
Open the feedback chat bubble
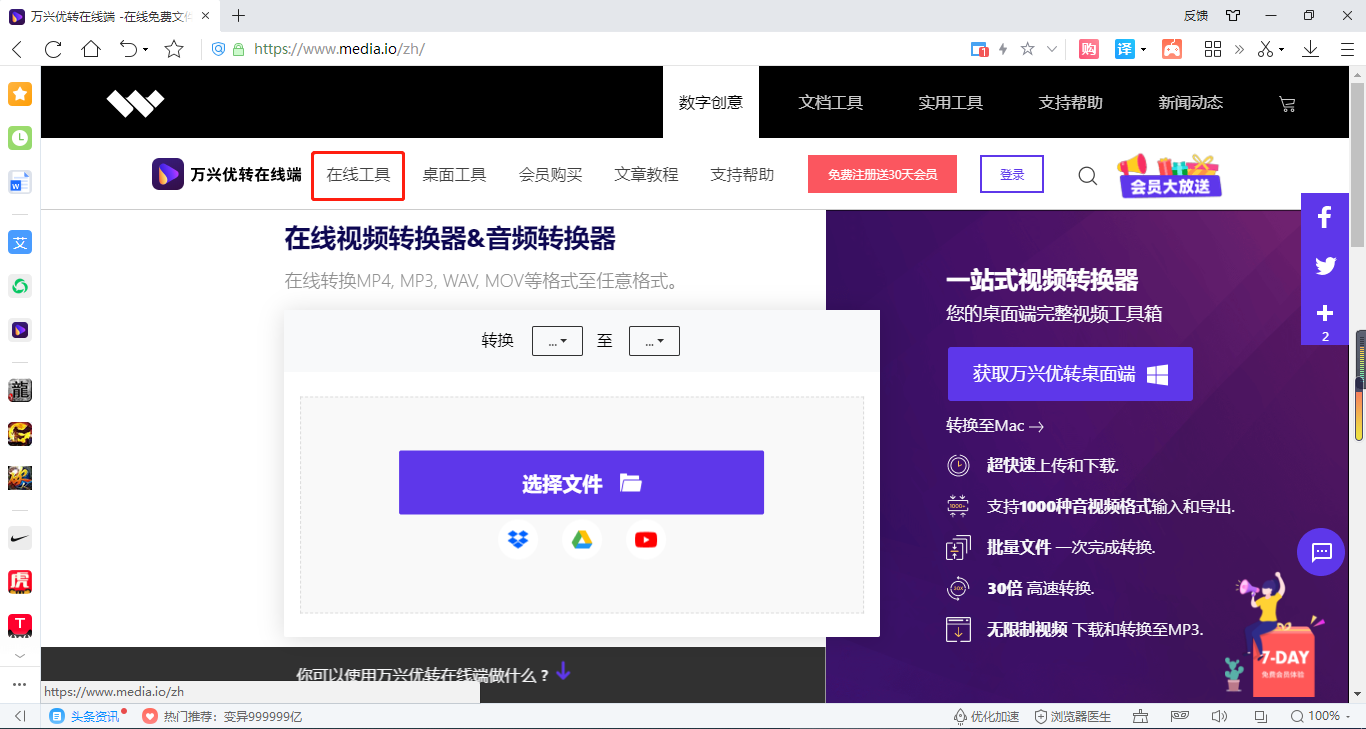click(x=1320, y=551)
